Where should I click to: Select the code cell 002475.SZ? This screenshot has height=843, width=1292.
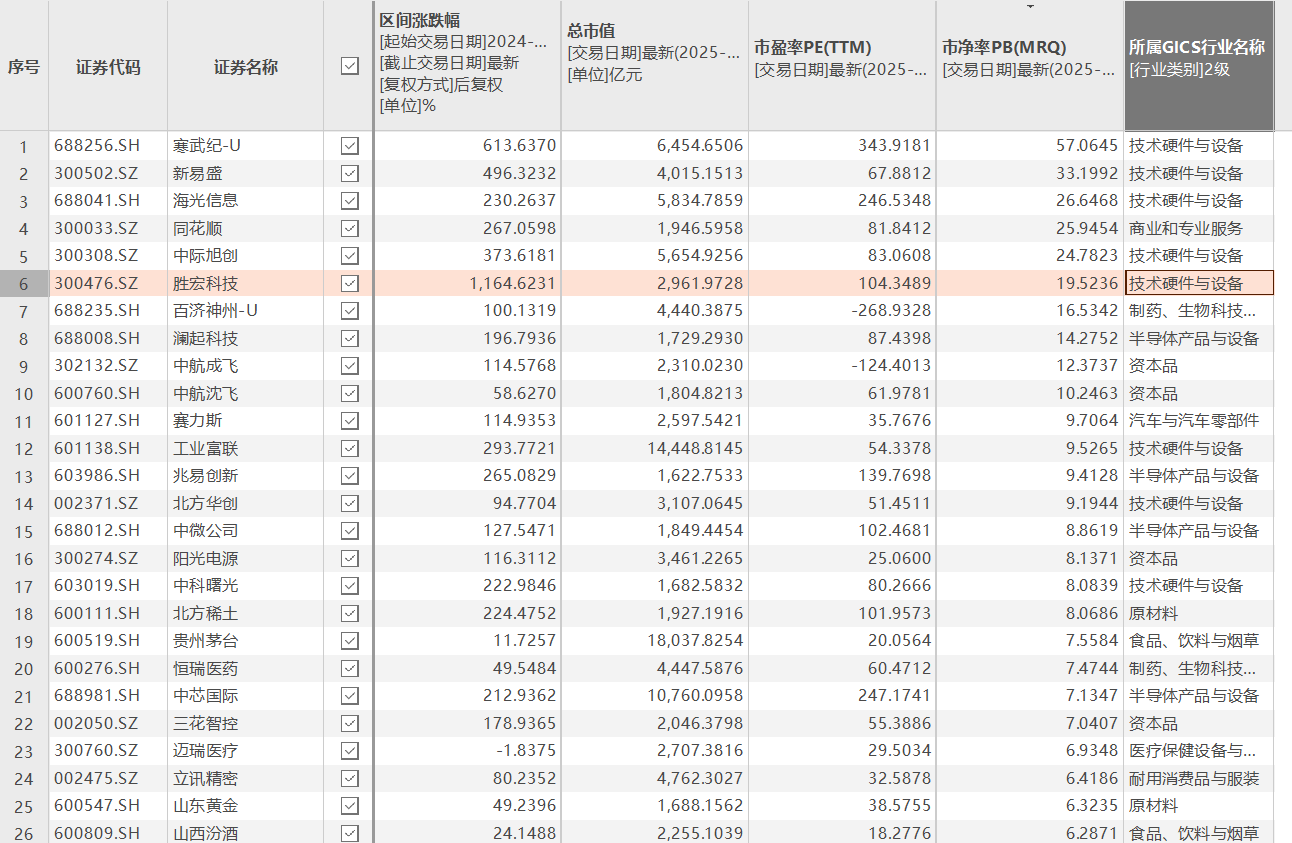(97, 778)
